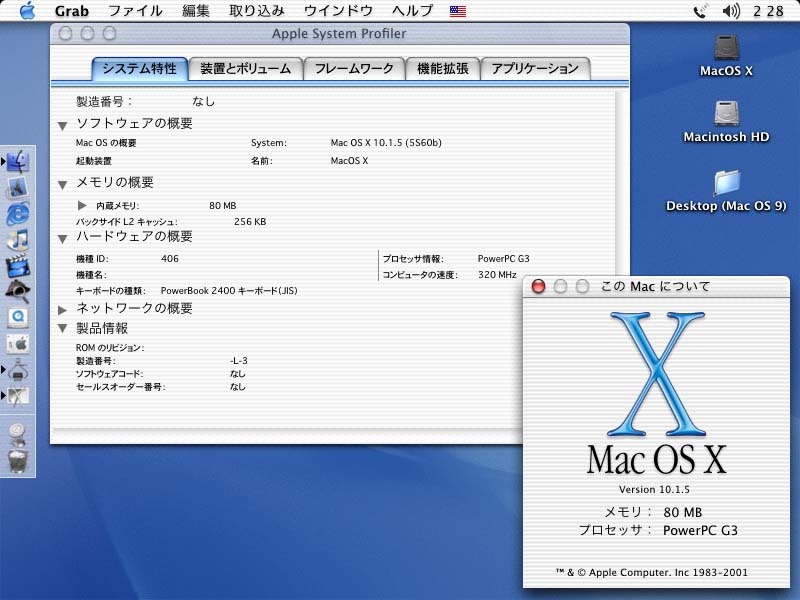Collapse the メモリの概要 section
The width and height of the screenshot is (800, 600).
pyautogui.click(x=62, y=184)
